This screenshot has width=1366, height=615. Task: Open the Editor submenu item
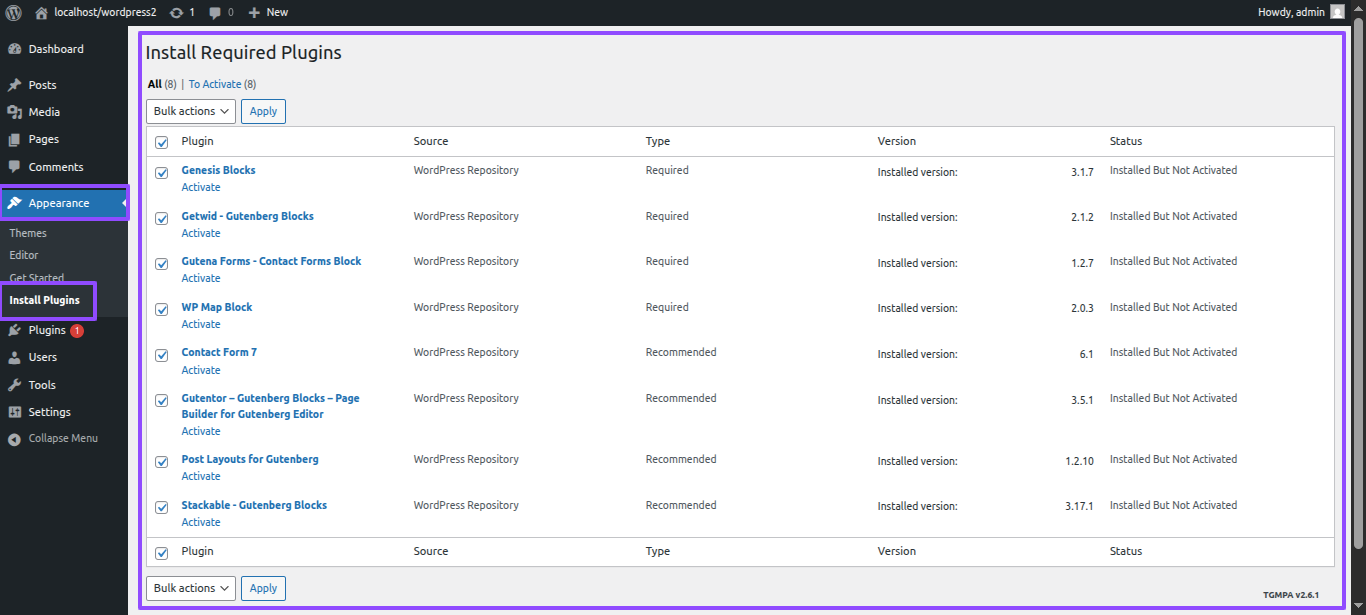(x=24, y=255)
